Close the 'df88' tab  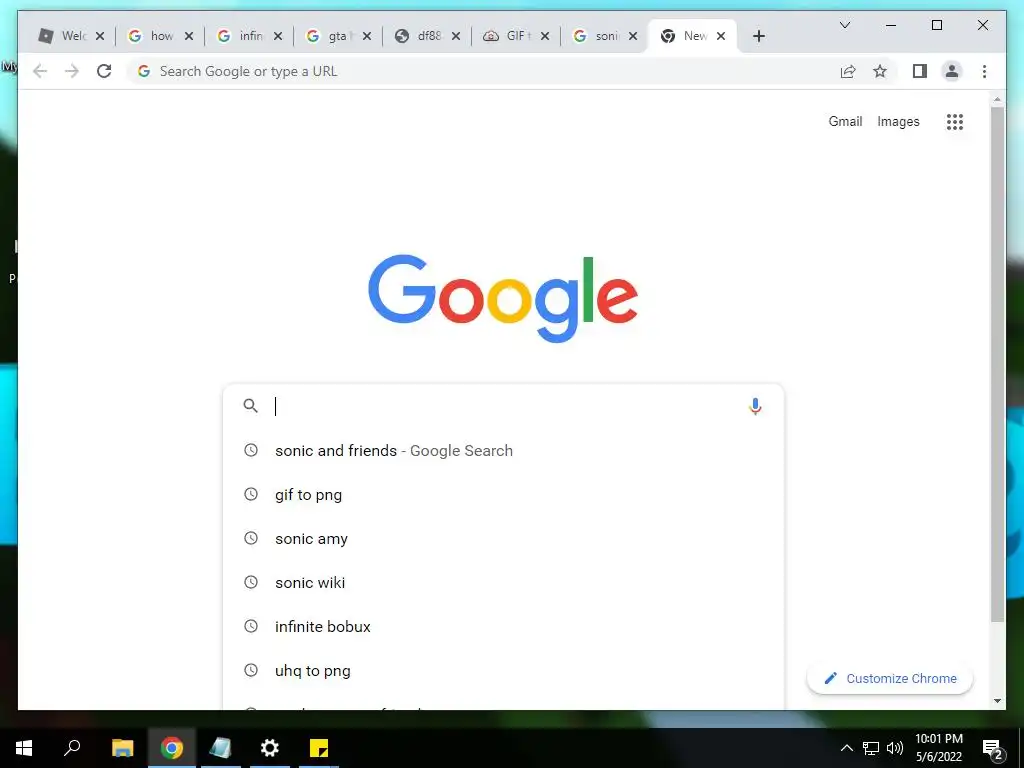(x=456, y=36)
